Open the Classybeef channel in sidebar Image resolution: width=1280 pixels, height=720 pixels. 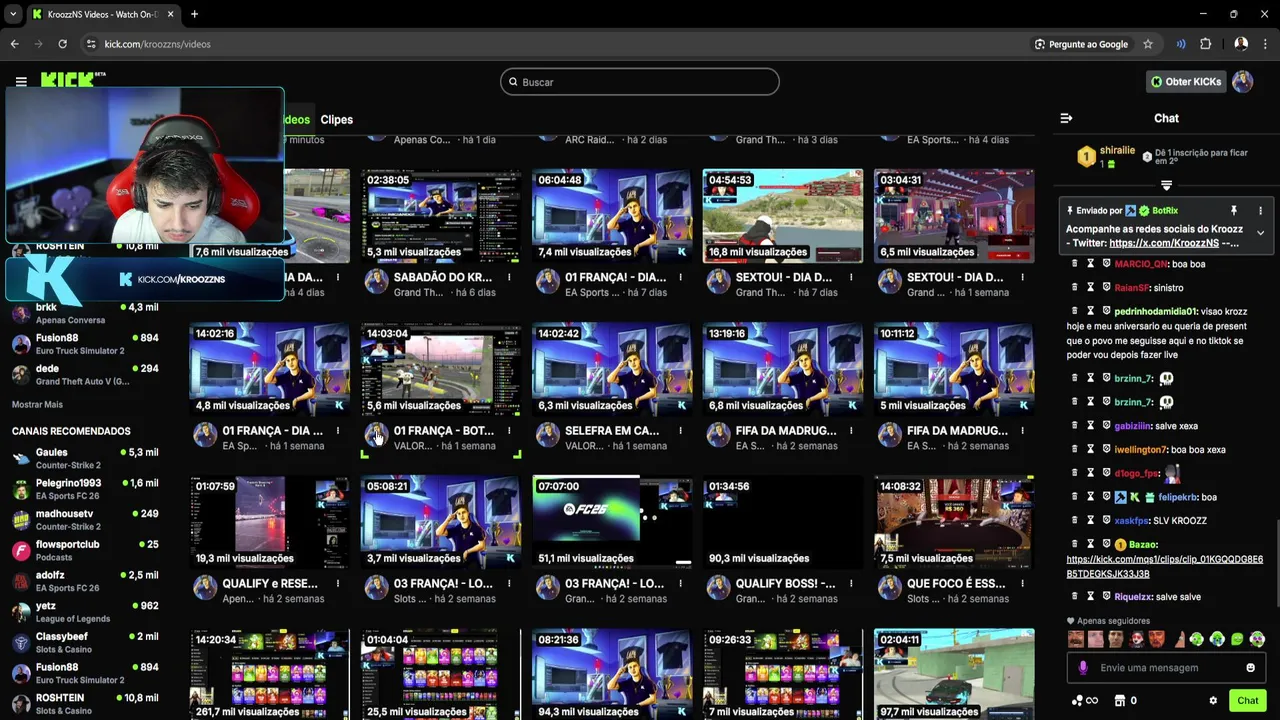coord(85,642)
